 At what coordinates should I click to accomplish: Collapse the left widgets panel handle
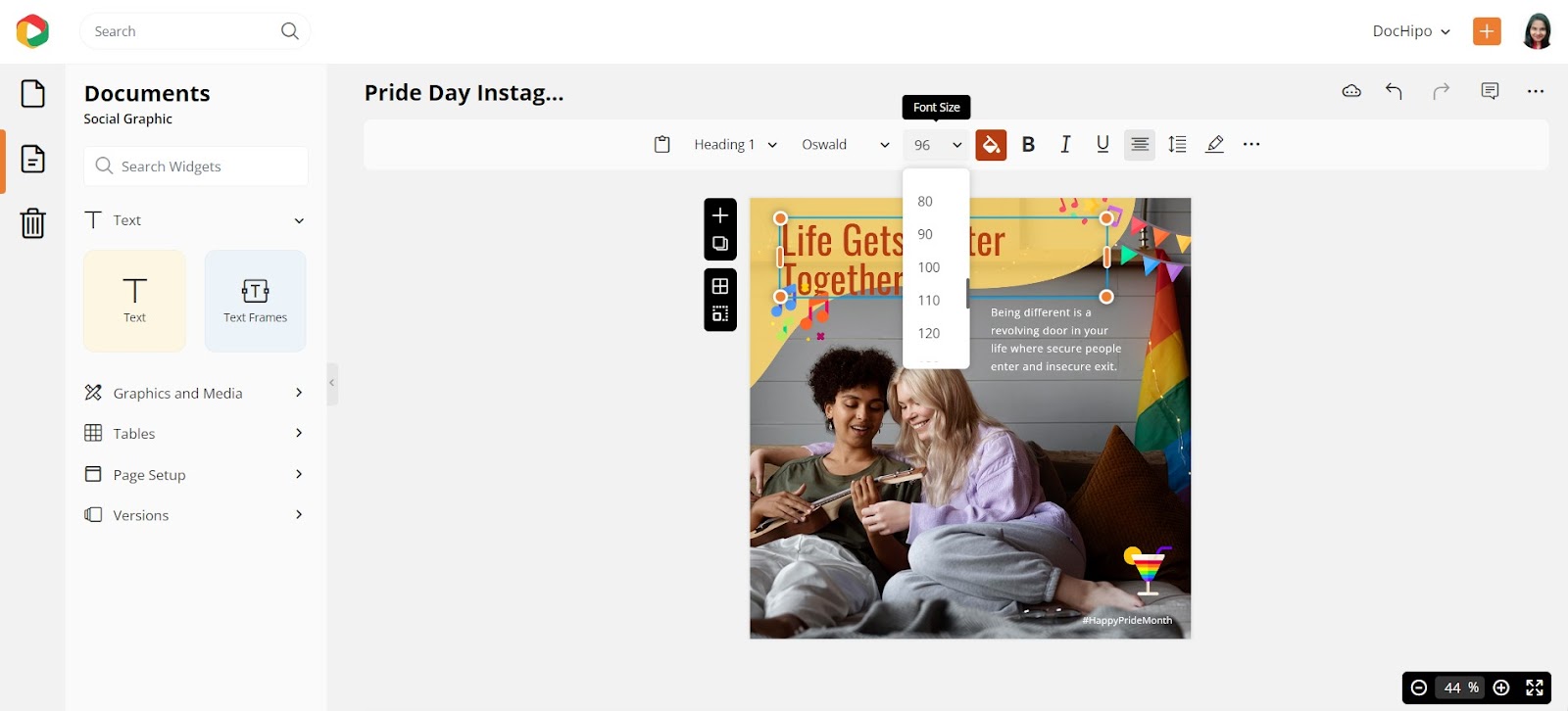pyautogui.click(x=332, y=383)
